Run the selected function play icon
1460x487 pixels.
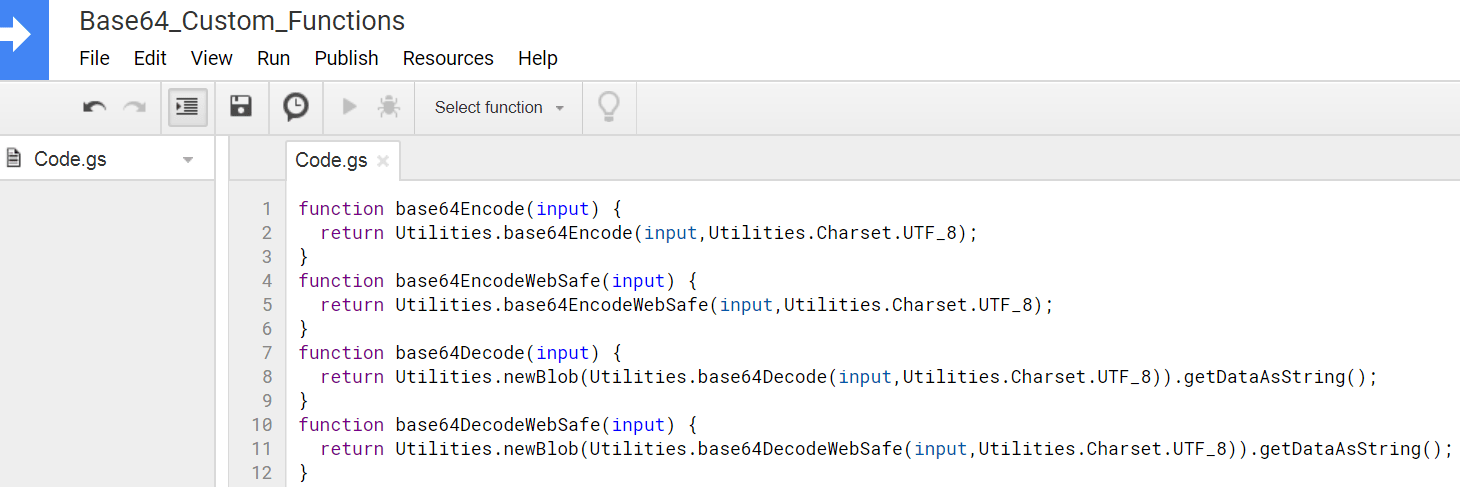point(349,107)
